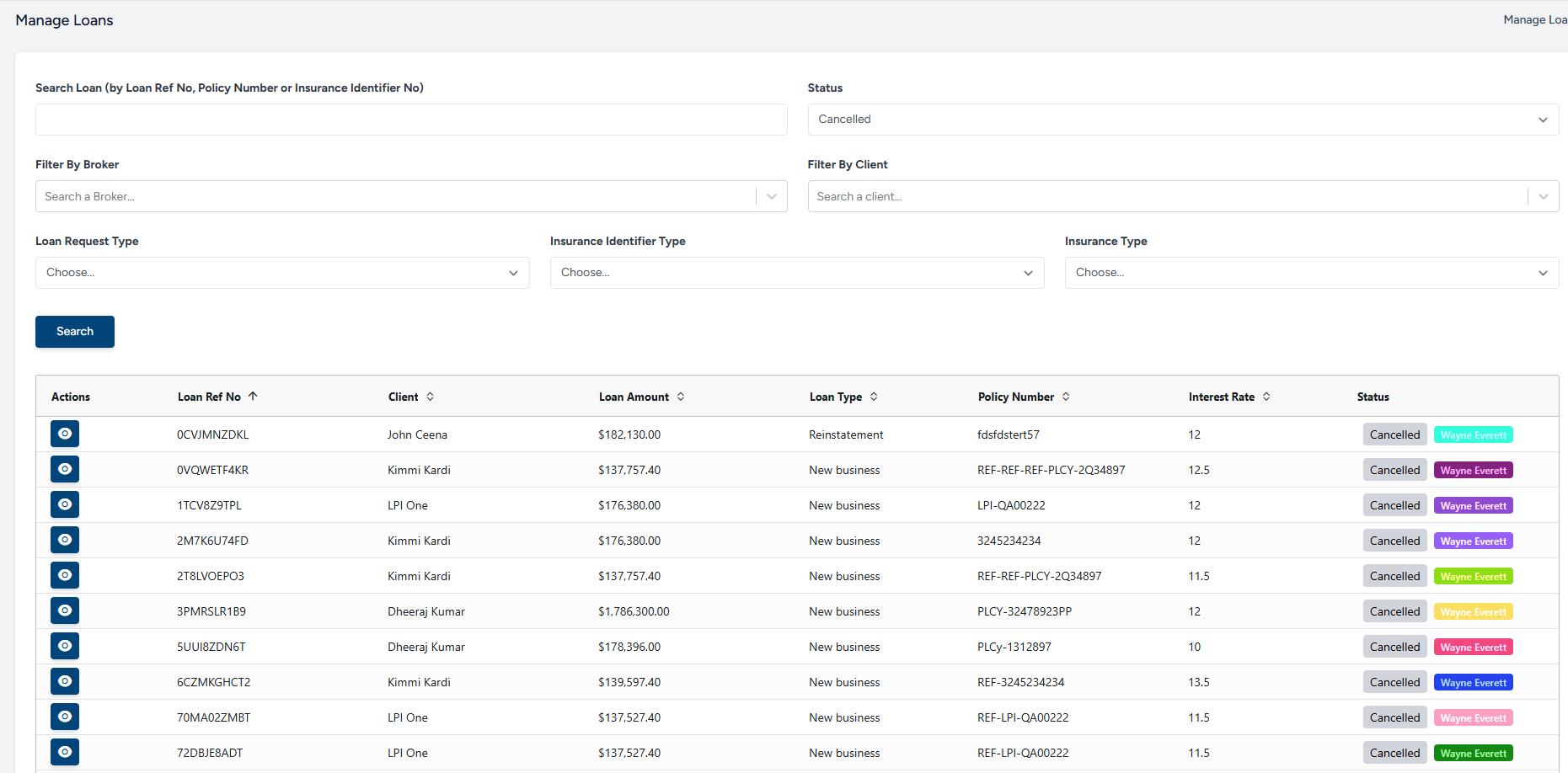Sort by Loan Ref No arrow
1568x773 pixels.
pos(253,397)
